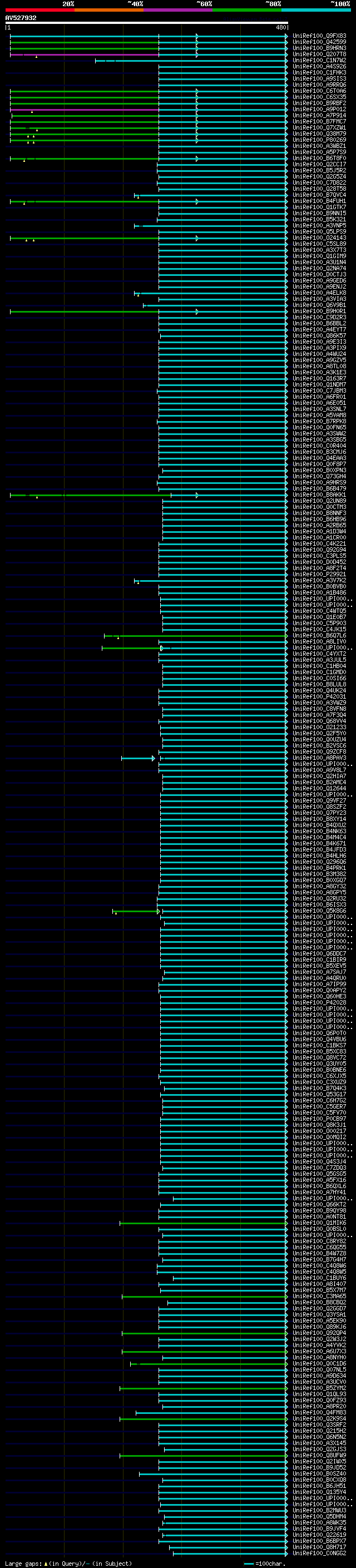Open hit UniRef100_Q1QL93
This screenshot has height=1568, width=356.
(319, 1394)
